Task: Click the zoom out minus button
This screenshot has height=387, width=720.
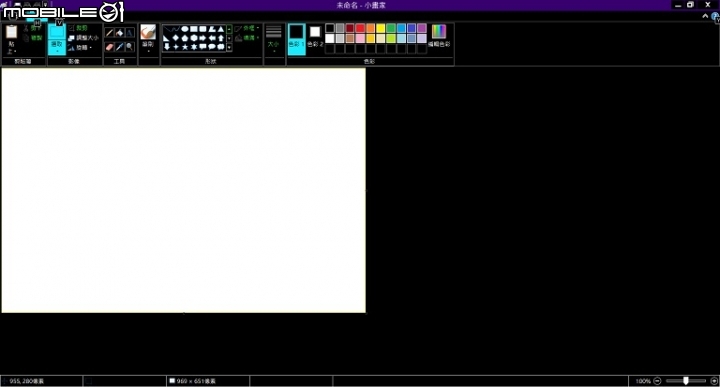Action: point(657,381)
